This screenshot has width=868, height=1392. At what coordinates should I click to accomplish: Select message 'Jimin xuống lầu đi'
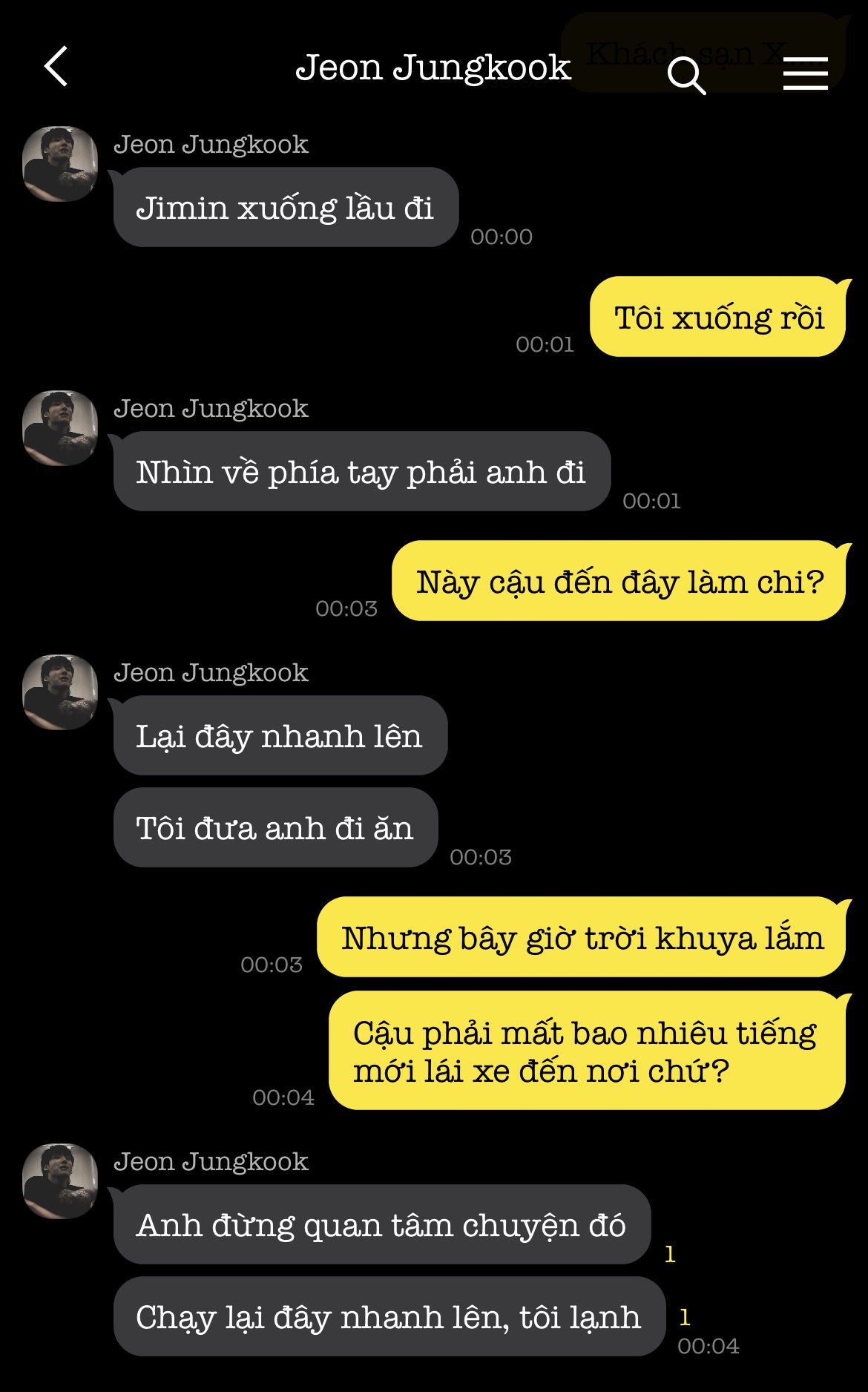point(286,207)
